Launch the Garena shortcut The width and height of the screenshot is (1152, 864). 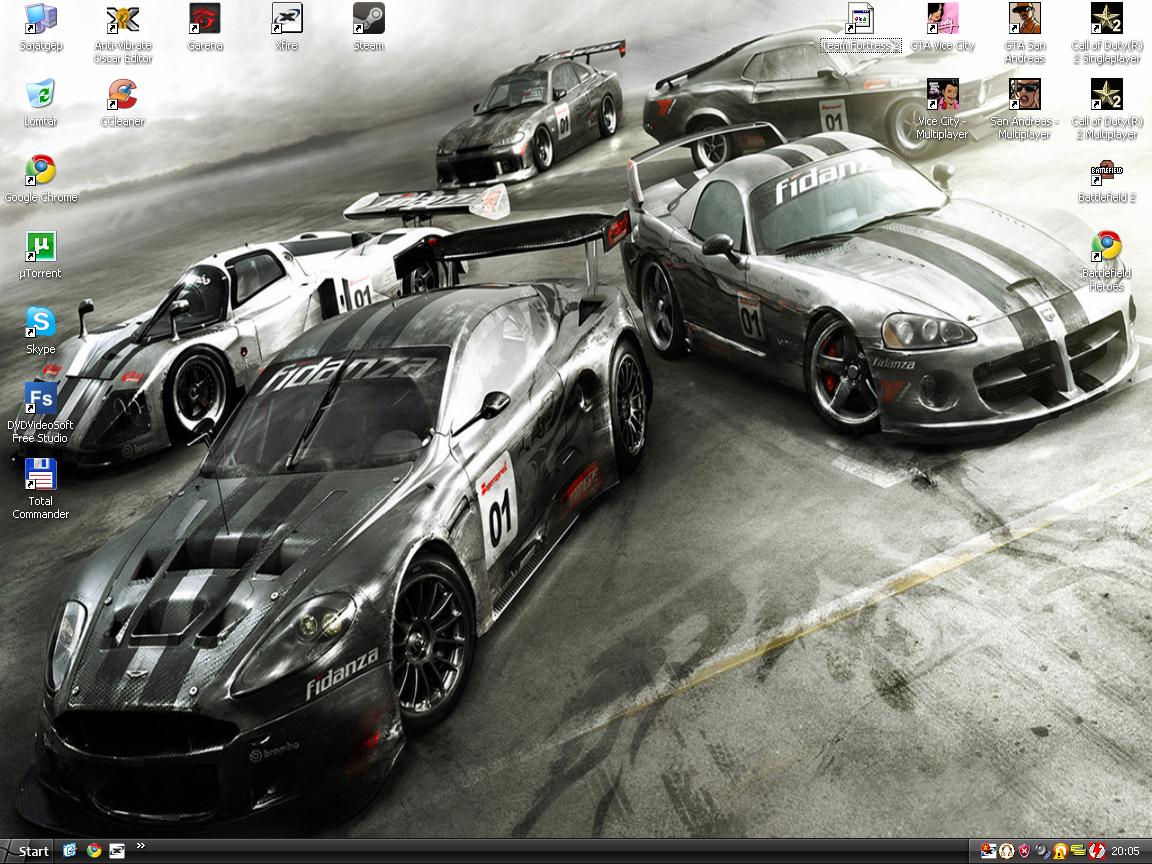[204, 28]
